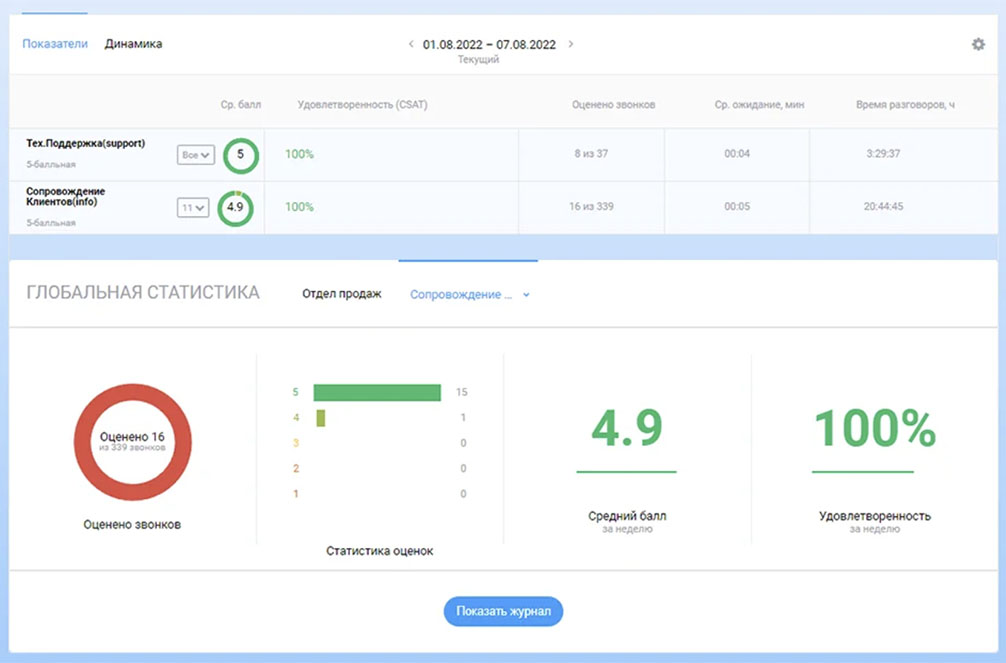Click the 4.9 Средний балл weekly indicator

point(627,429)
